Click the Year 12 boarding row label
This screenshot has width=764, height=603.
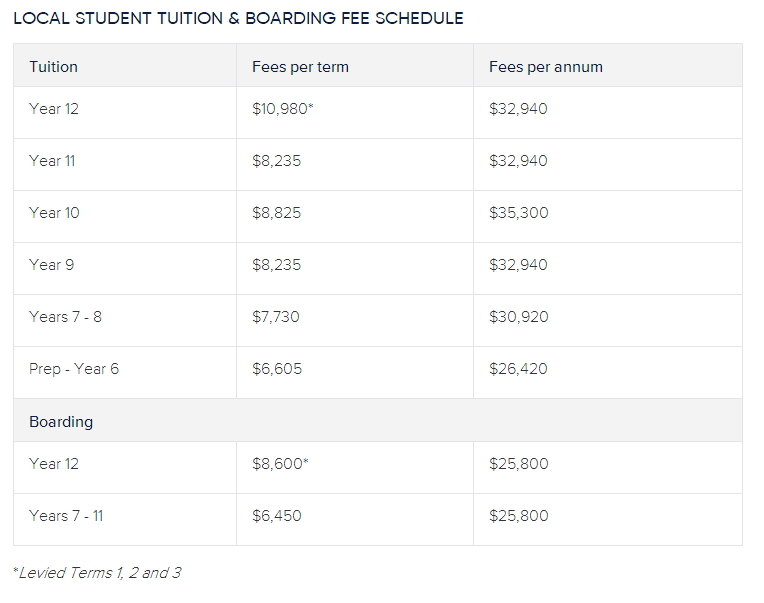(x=53, y=464)
